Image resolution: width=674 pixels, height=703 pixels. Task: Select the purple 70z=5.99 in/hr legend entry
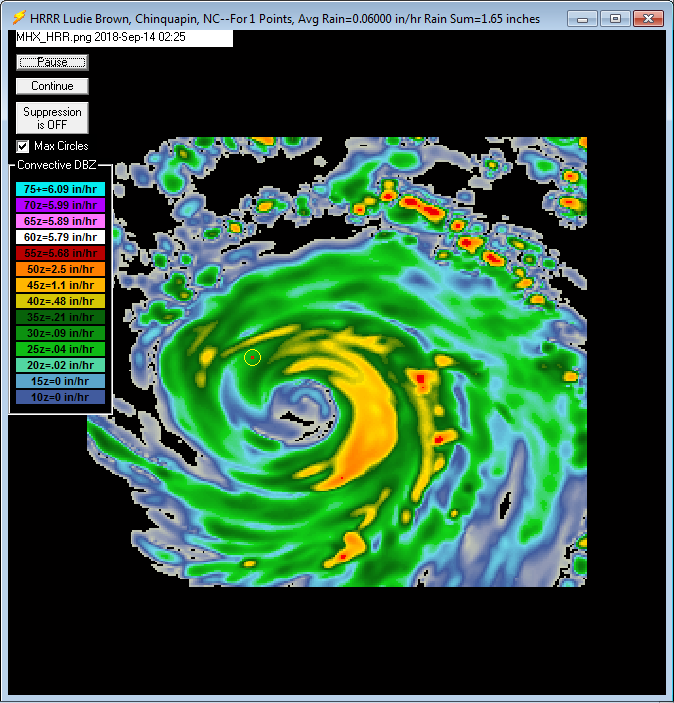(x=60, y=205)
